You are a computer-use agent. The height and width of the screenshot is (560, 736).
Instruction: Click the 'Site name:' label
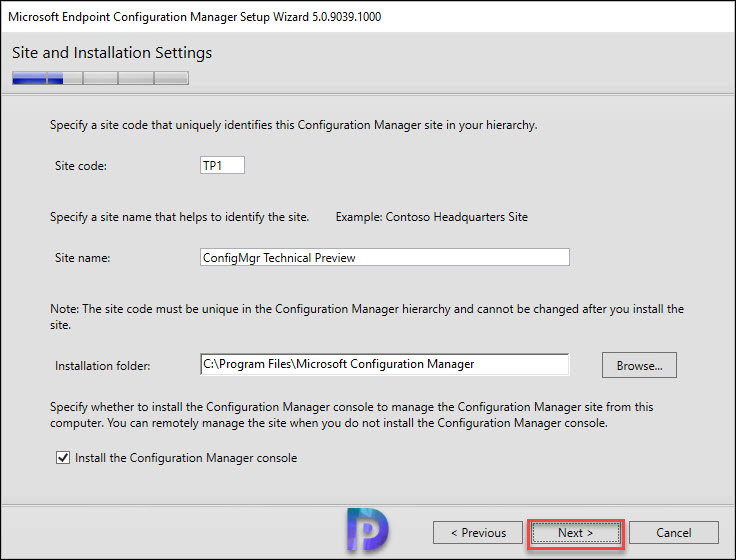tap(83, 258)
